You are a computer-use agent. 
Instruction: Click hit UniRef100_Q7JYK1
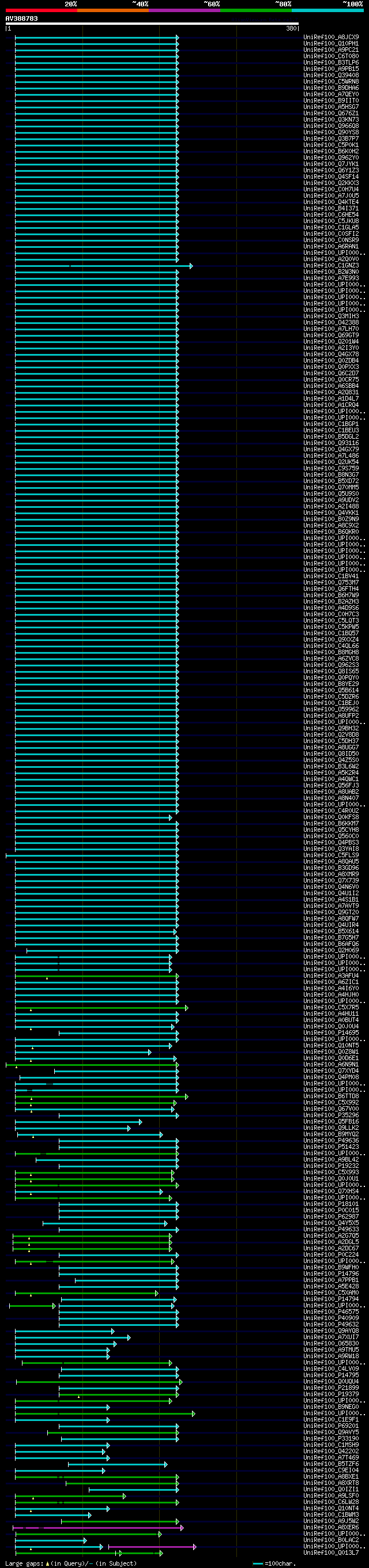pyautogui.click(x=332, y=164)
